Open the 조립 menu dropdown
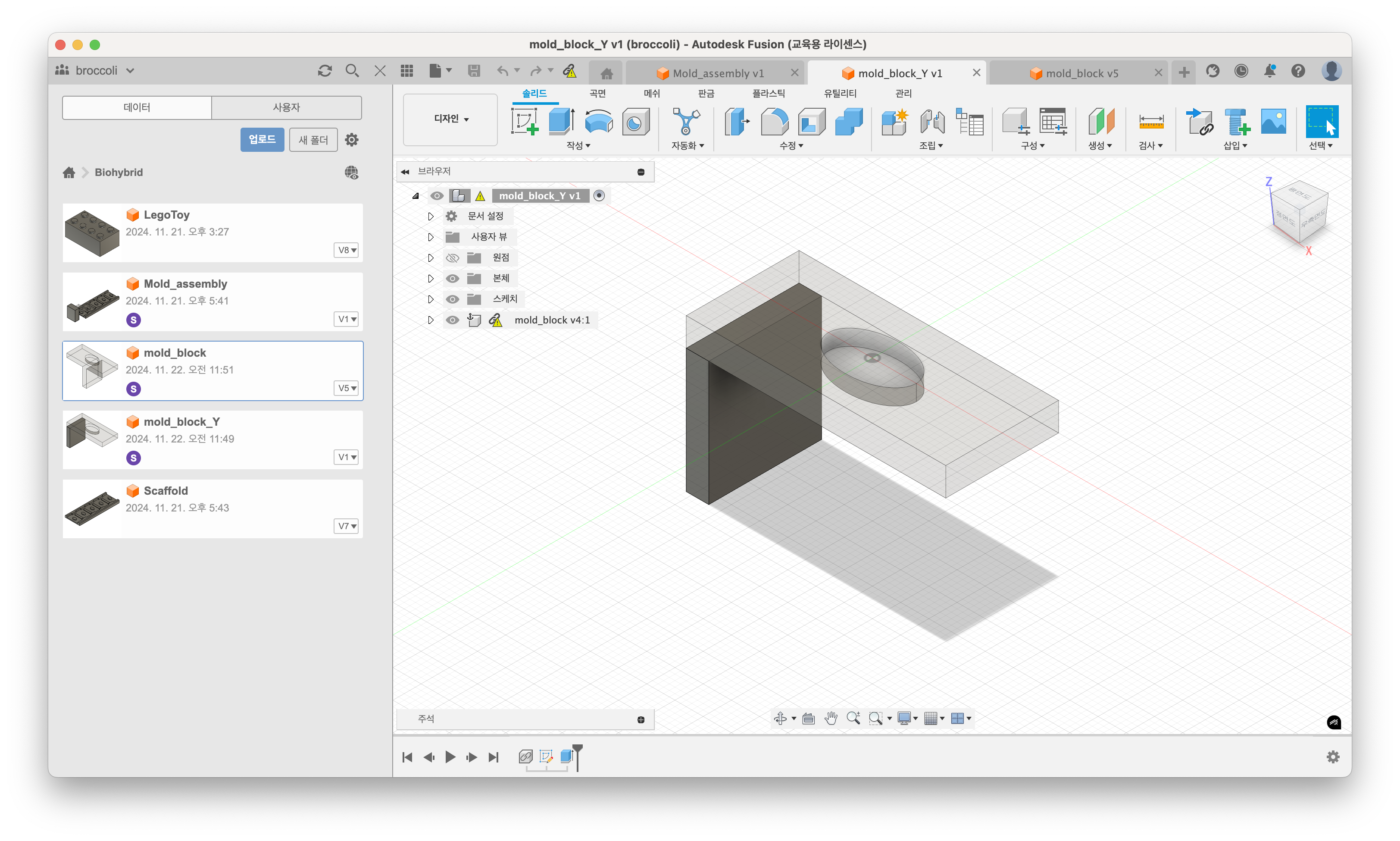Image resolution: width=1400 pixels, height=841 pixels. 931,146
